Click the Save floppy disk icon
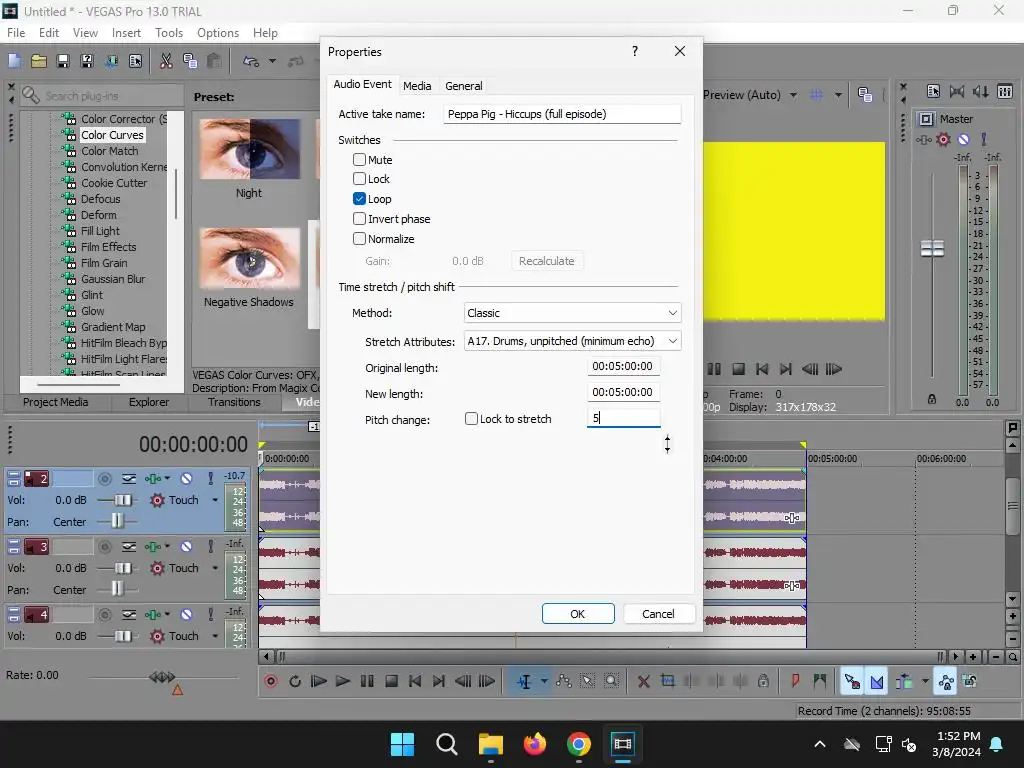Screen dimensions: 1024x768 tap(63, 61)
